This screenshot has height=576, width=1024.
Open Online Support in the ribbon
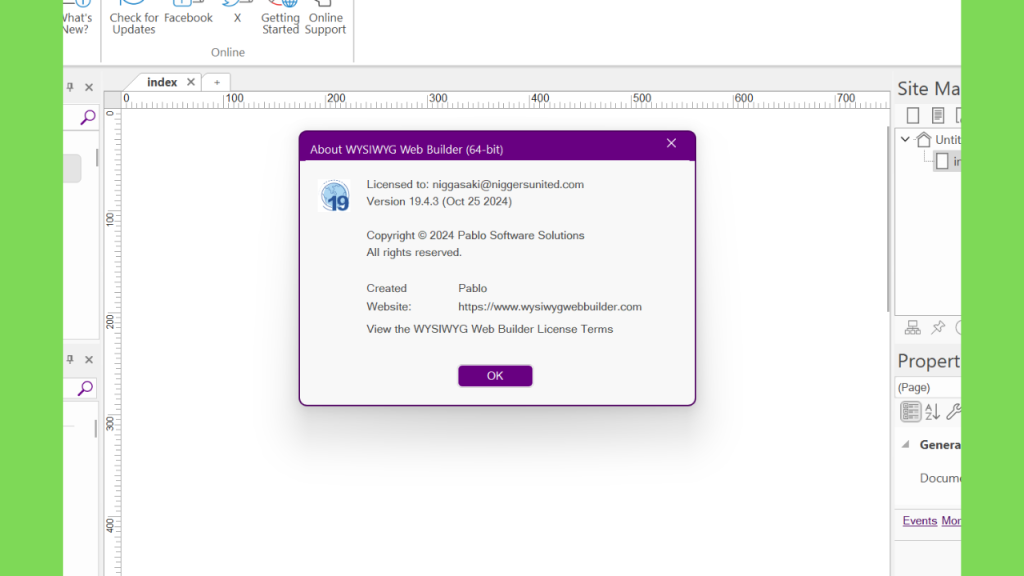pos(325,18)
